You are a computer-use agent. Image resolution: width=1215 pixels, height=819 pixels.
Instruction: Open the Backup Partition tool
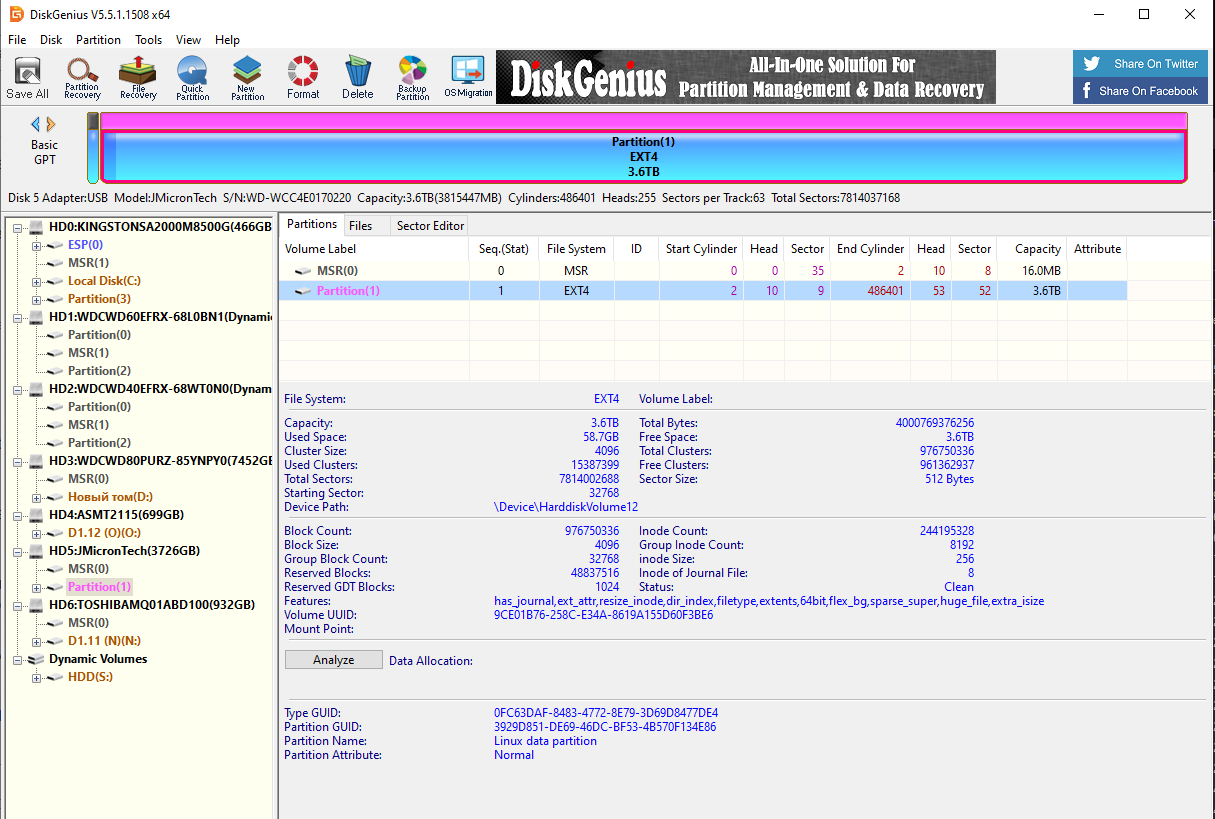412,77
